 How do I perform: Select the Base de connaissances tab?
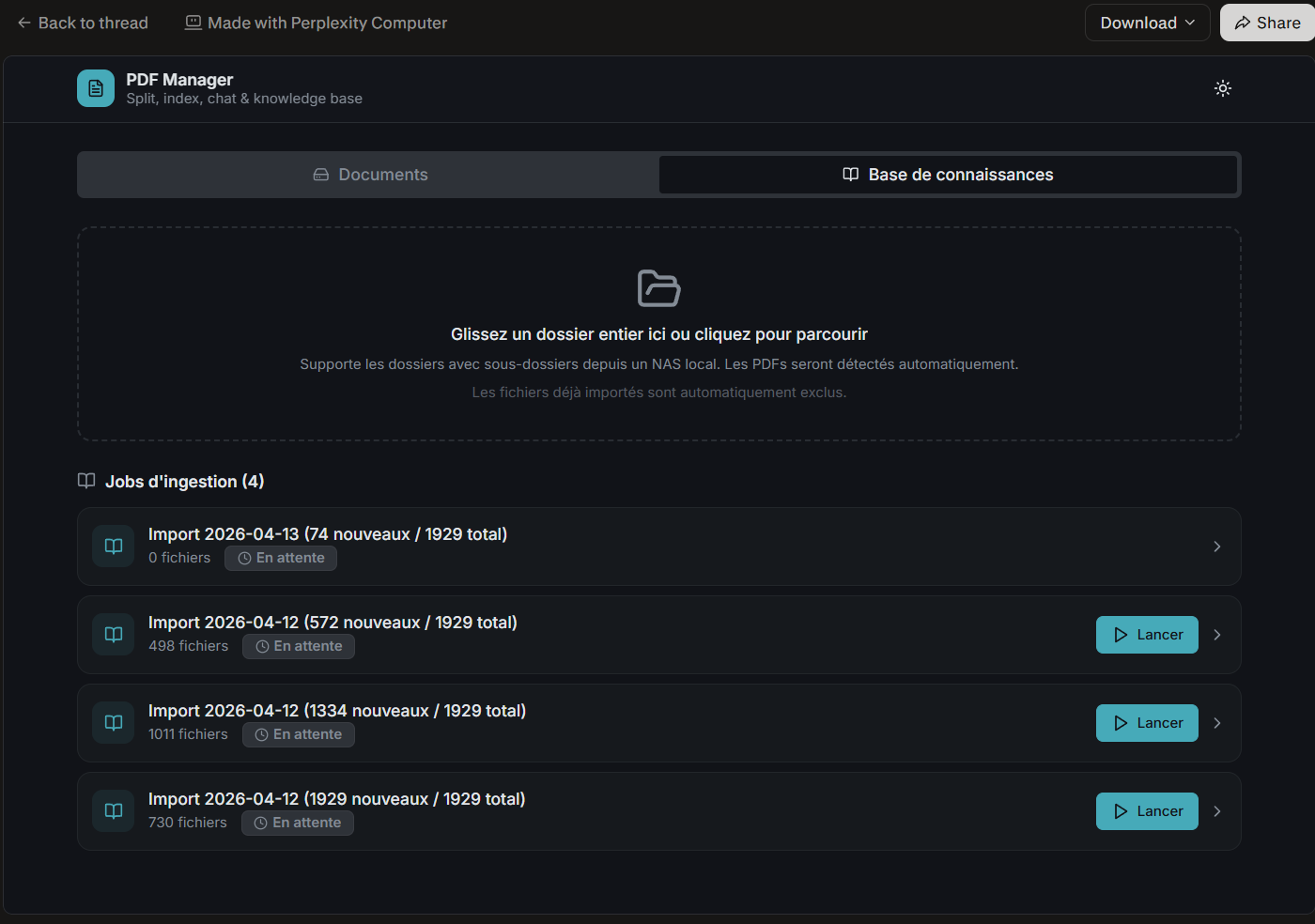pyautogui.click(x=948, y=175)
